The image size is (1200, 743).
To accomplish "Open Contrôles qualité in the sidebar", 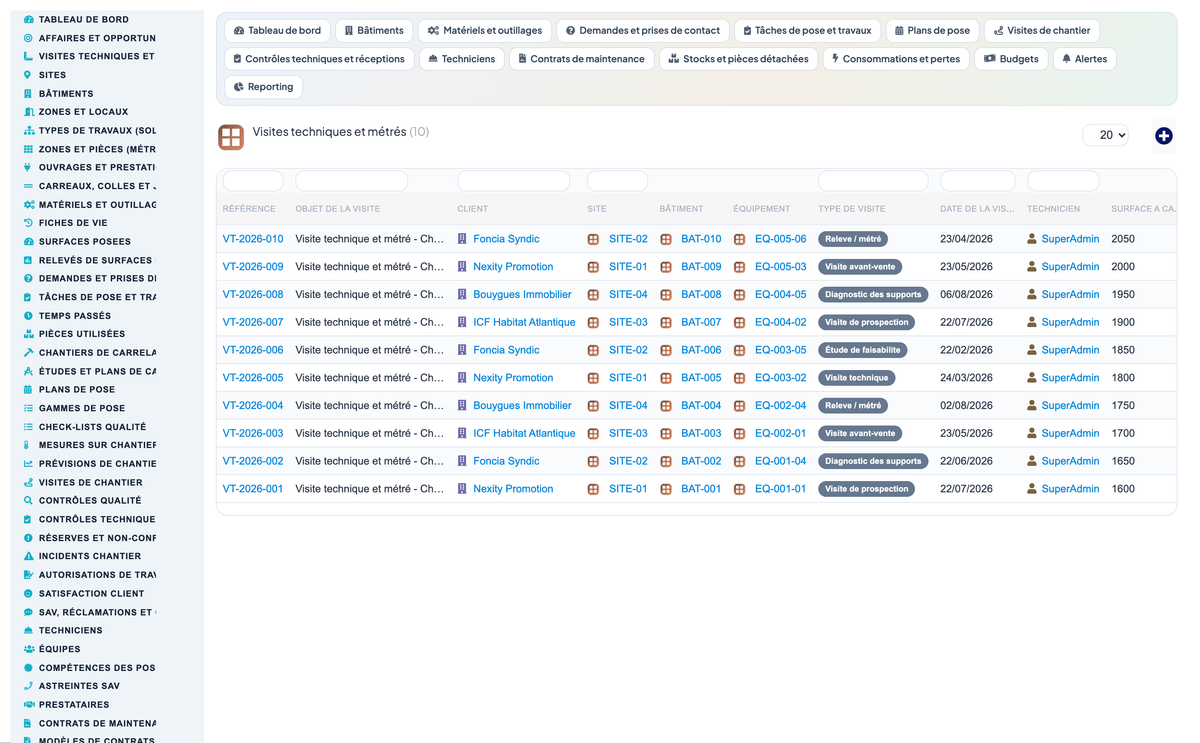I will point(90,500).
